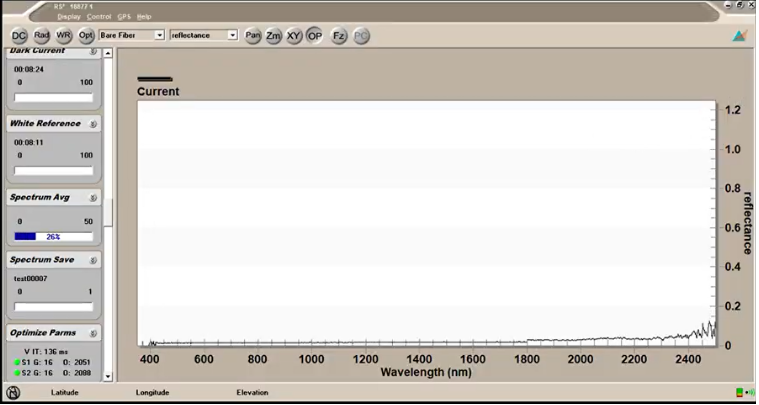Viewport: 759px width, 405px height.
Task: Activate the Zm zoom tool
Action: pos(273,36)
